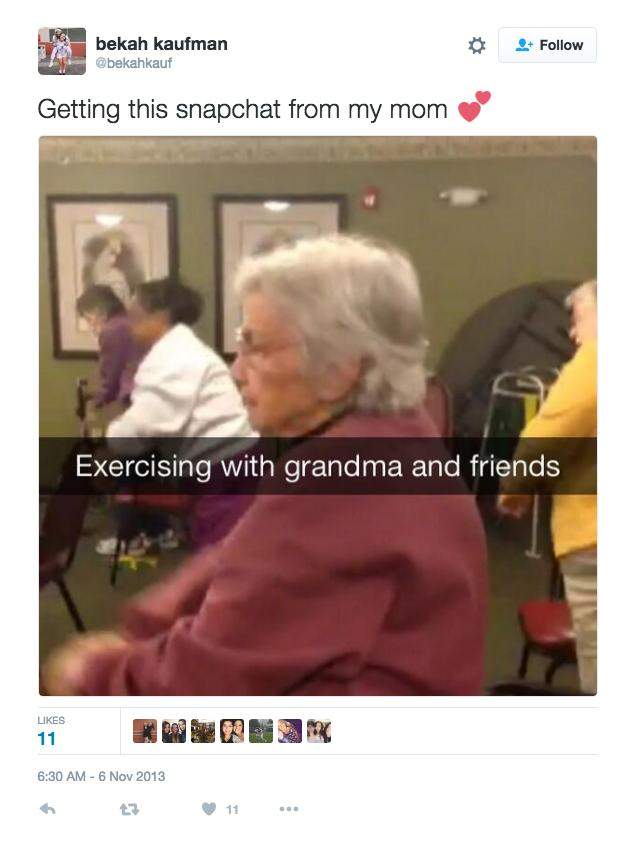This screenshot has width=634, height=843.
Task: Open the fifth liker's avatar
Action: pyautogui.click(x=261, y=731)
